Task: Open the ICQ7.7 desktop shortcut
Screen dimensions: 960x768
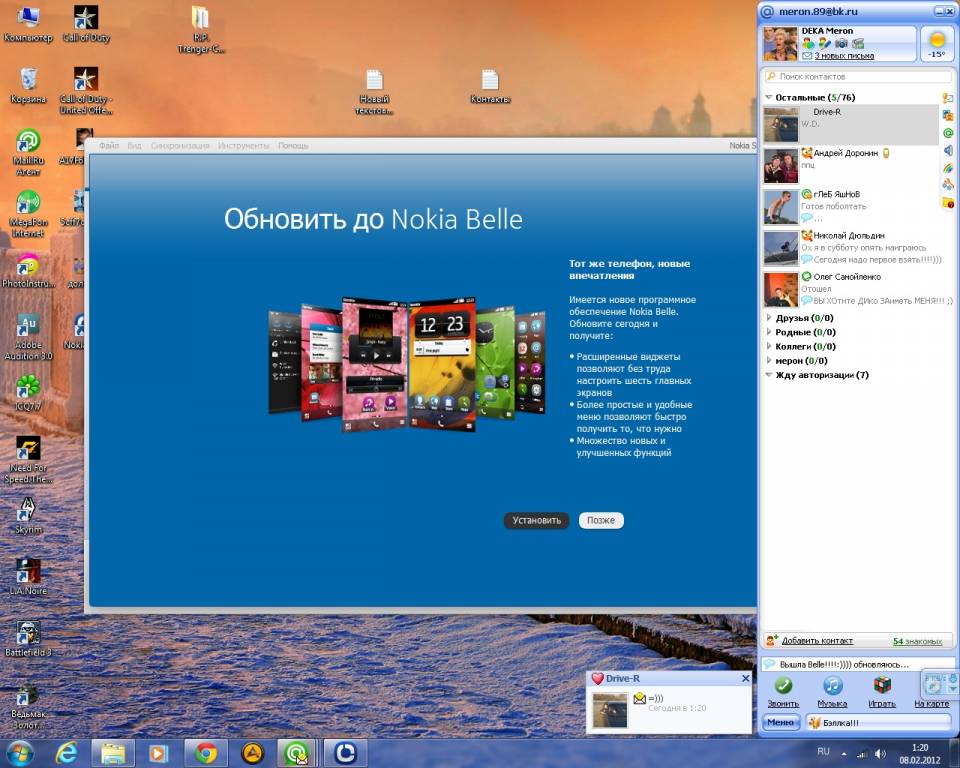Action: tap(28, 393)
